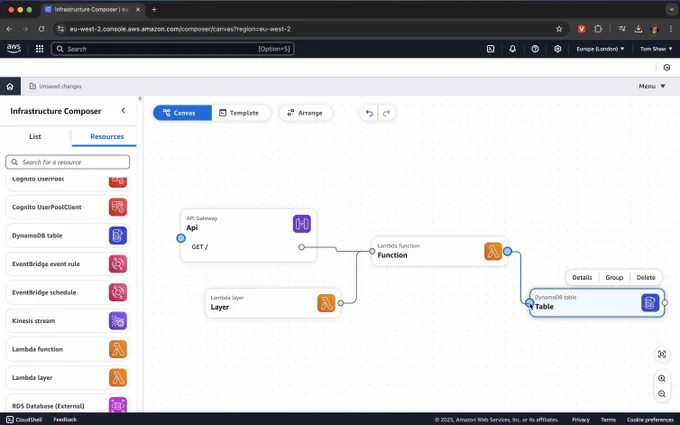The width and height of the screenshot is (680, 425).
Task: Click the Lambda icon on Function card
Action: point(493,251)
